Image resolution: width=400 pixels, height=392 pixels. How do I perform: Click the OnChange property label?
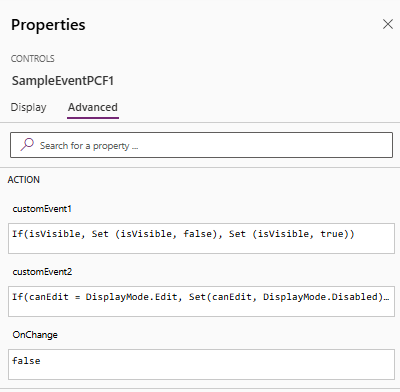pos(35,335)
